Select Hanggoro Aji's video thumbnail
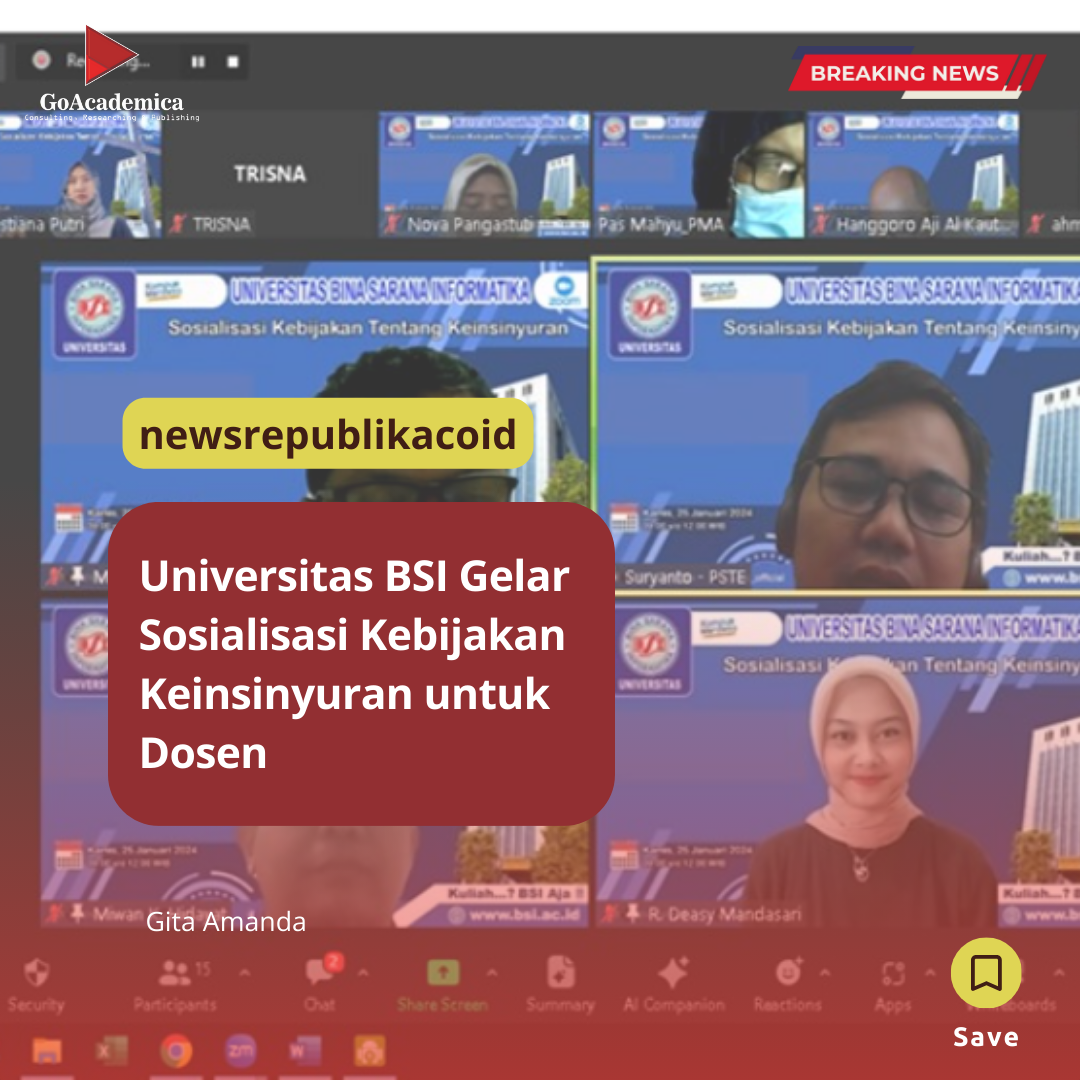The height and width of the screenshot is (1080, 1080). (913, 175)
